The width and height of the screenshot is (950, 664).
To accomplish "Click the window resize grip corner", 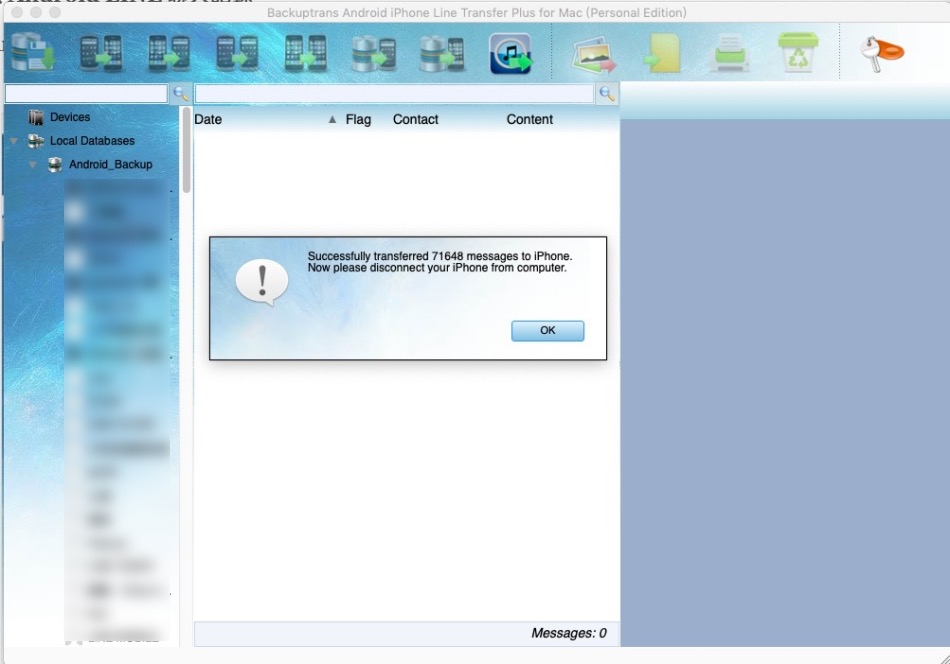I will click(944, 658).
